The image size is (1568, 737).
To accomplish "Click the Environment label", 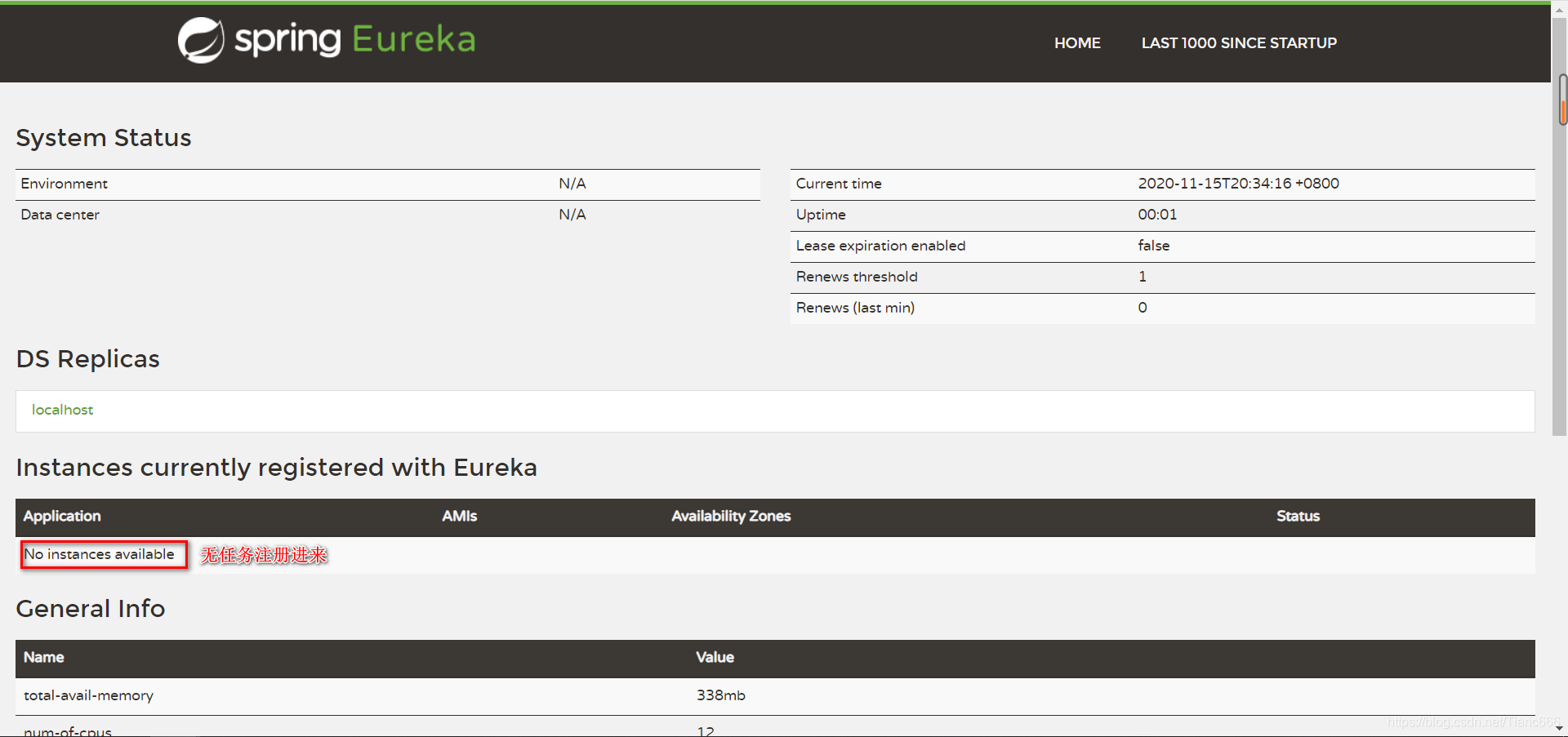I will 64,184.
